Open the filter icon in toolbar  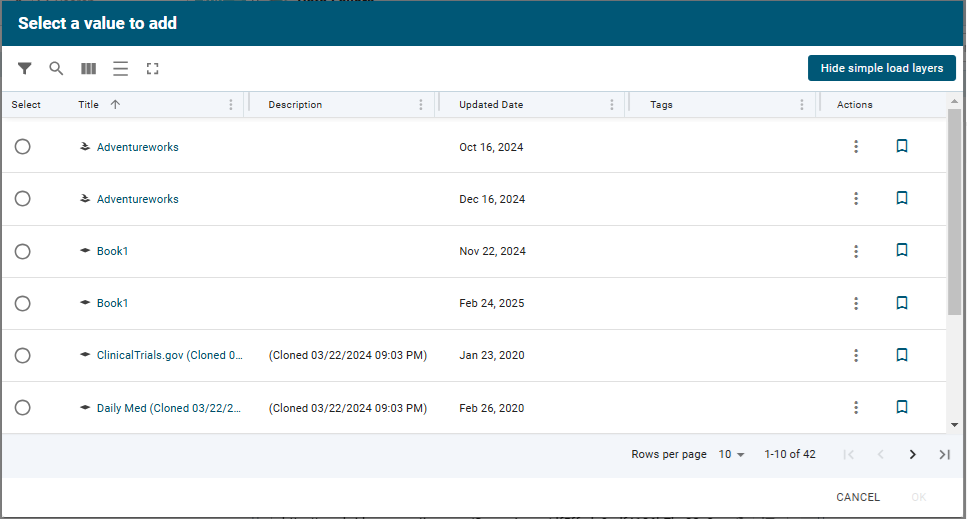coord(25,69)
